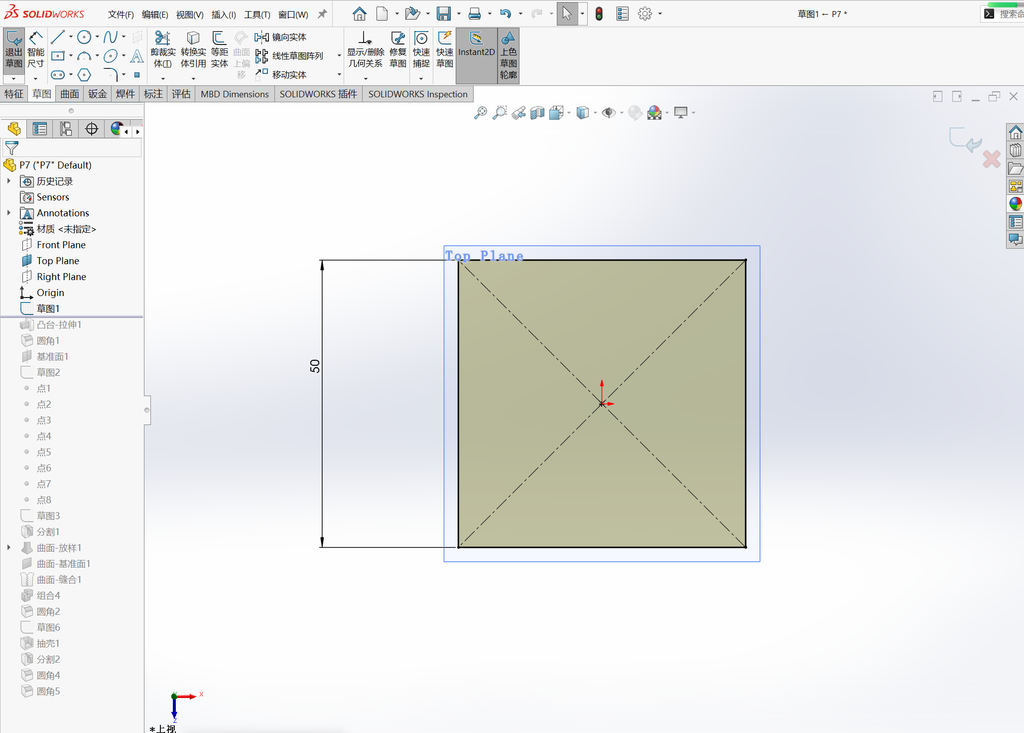Switch to the 钣金 tab
Screen dimensions: 1024x733
97,94
